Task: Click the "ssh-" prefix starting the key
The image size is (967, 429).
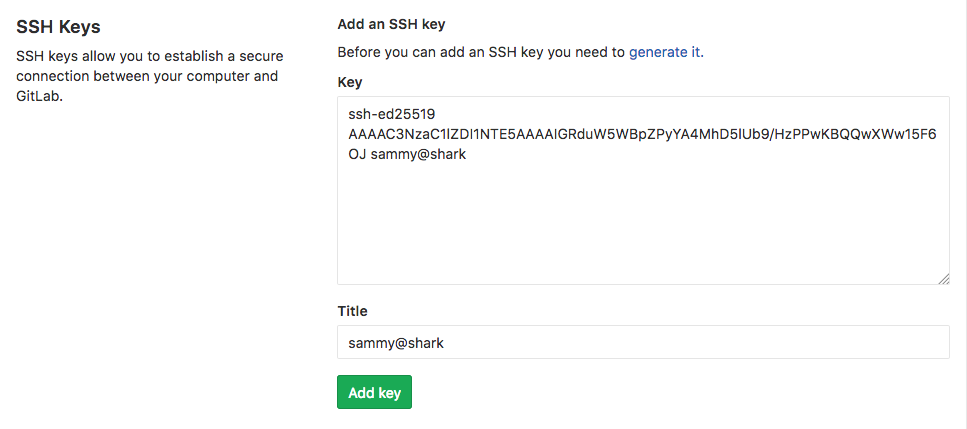Action: (x=360, y=114)
